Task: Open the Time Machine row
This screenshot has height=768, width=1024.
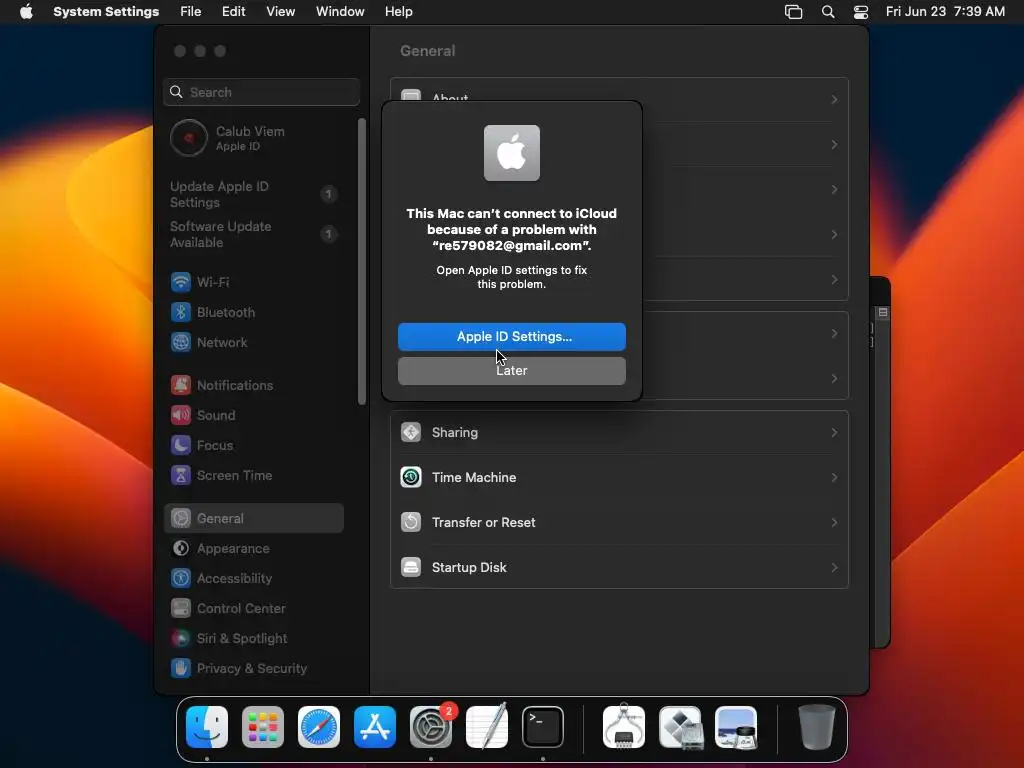Action: click(x=619, y=477)
